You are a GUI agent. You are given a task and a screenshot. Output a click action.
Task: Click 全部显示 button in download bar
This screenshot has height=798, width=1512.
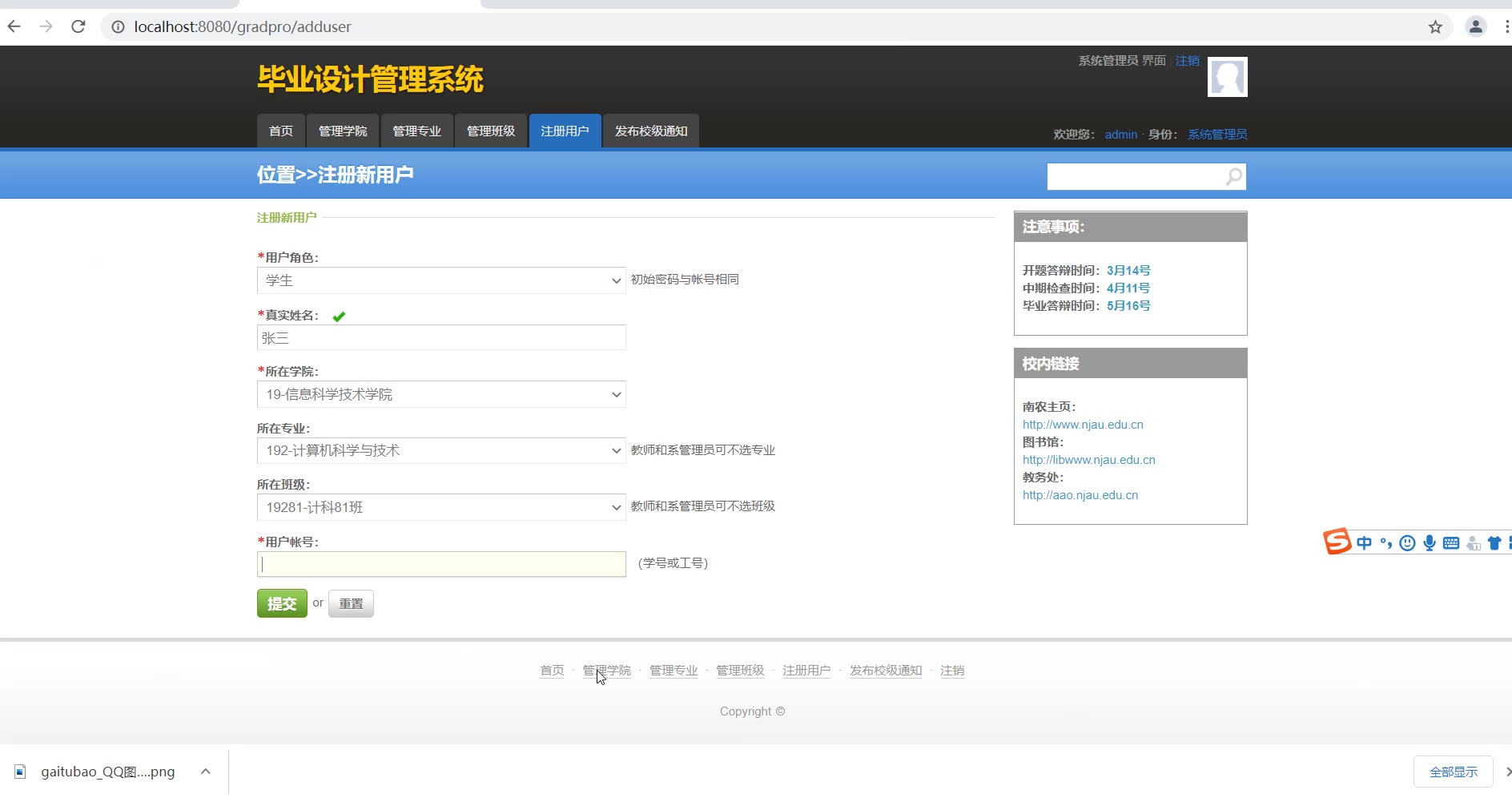[x=1454, y=772]
